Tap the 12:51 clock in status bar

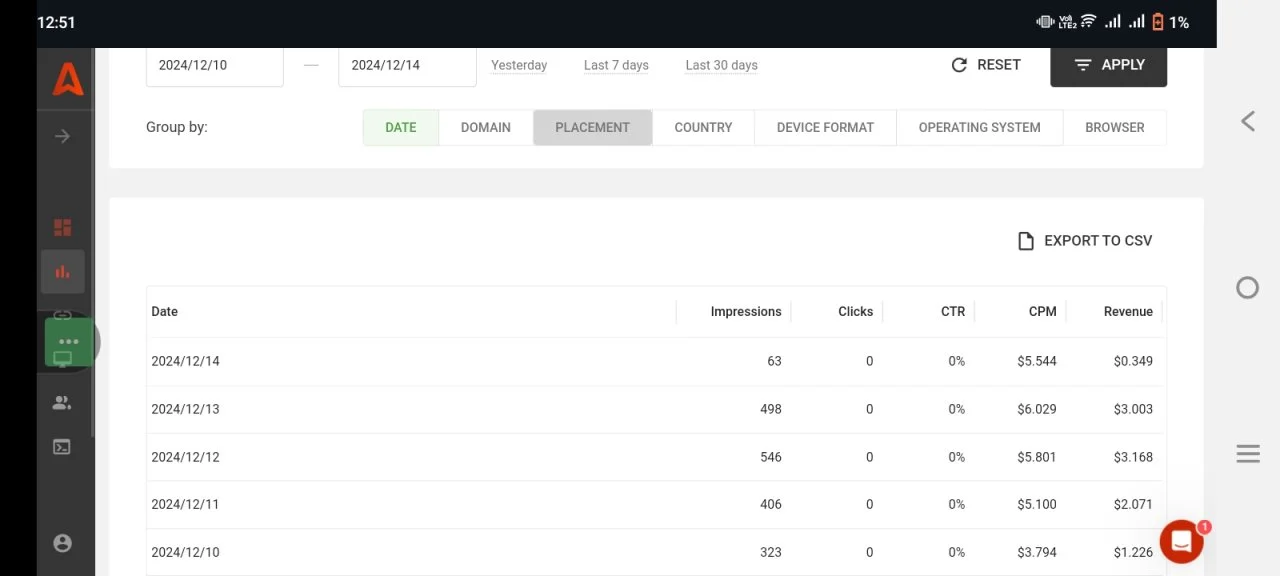click(x=56, y=22)
